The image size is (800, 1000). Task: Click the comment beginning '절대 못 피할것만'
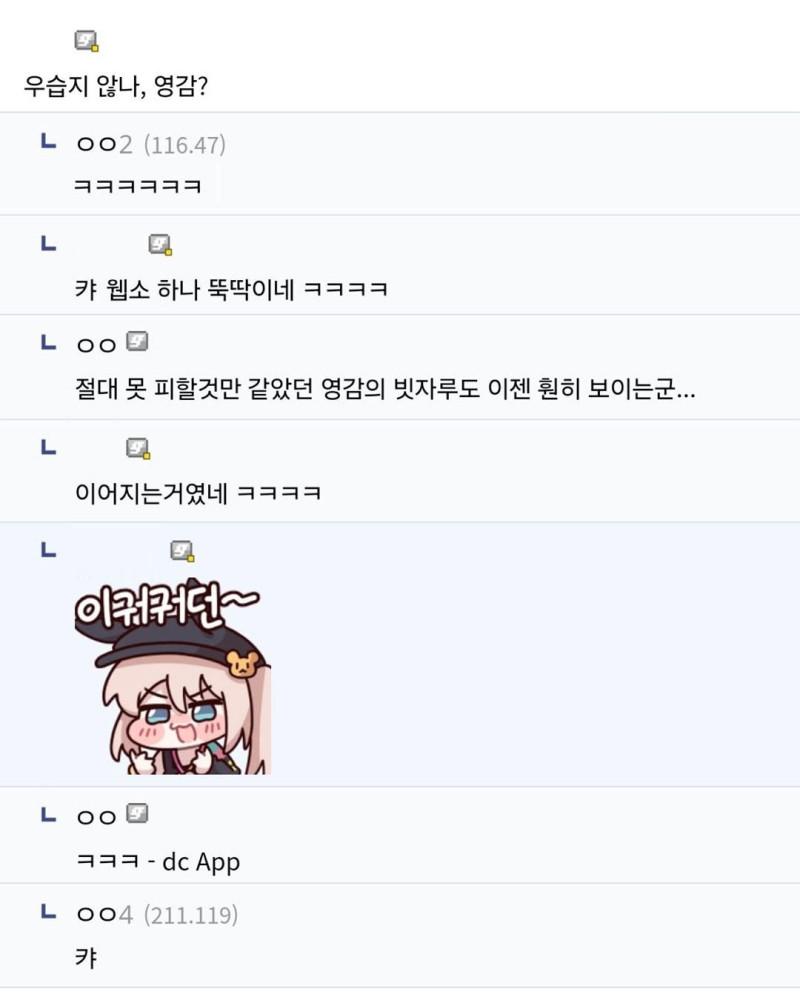[x=385, y=388]
